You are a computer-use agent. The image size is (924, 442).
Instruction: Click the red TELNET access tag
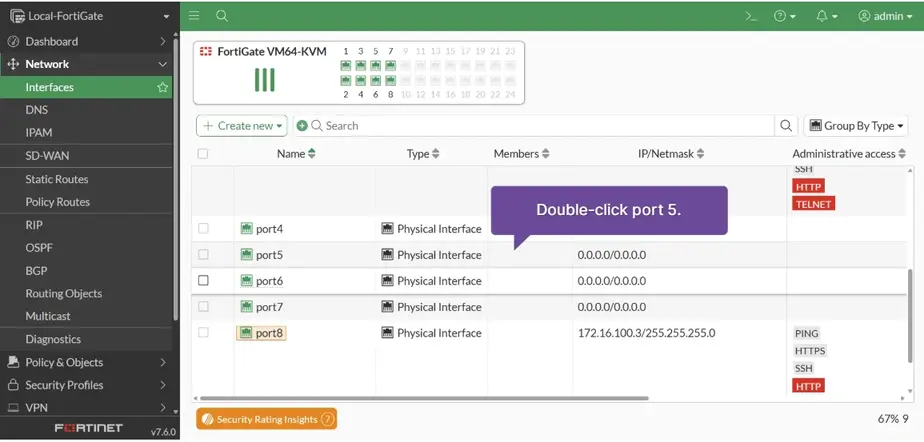814,204
